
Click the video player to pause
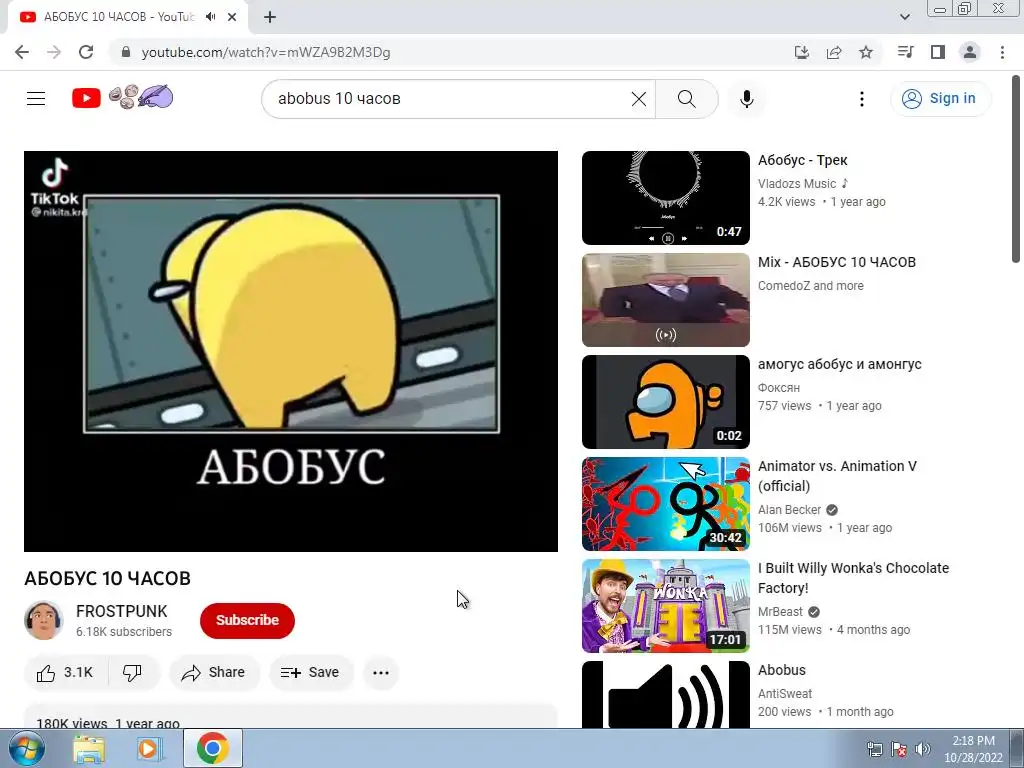[x=291, y=351]
